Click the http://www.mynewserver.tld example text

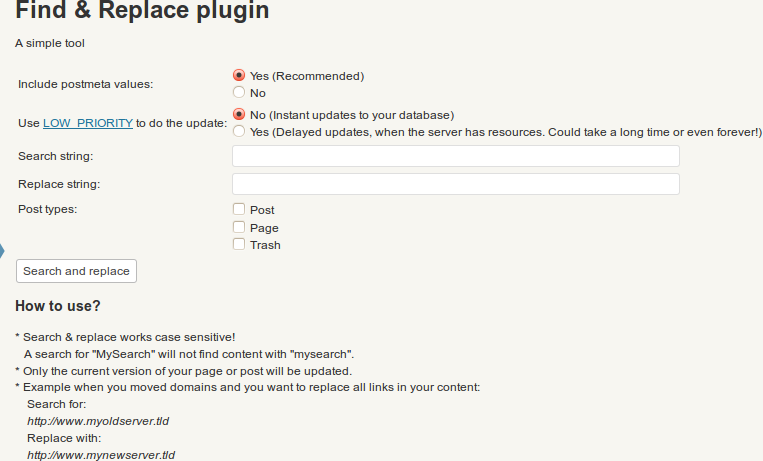pos(101,455)
